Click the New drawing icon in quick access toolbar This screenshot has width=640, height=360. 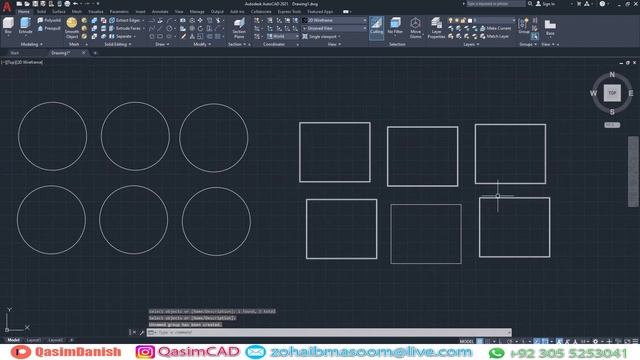(x=19, y=4)
